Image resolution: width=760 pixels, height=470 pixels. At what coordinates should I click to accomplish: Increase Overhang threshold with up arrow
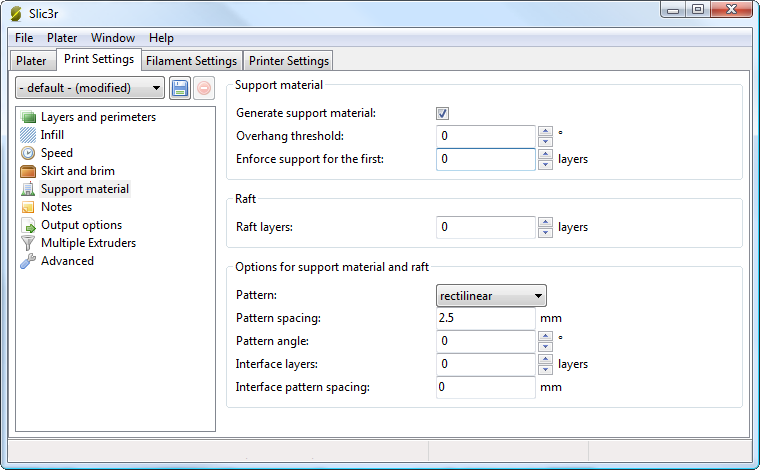coord(545,131)
